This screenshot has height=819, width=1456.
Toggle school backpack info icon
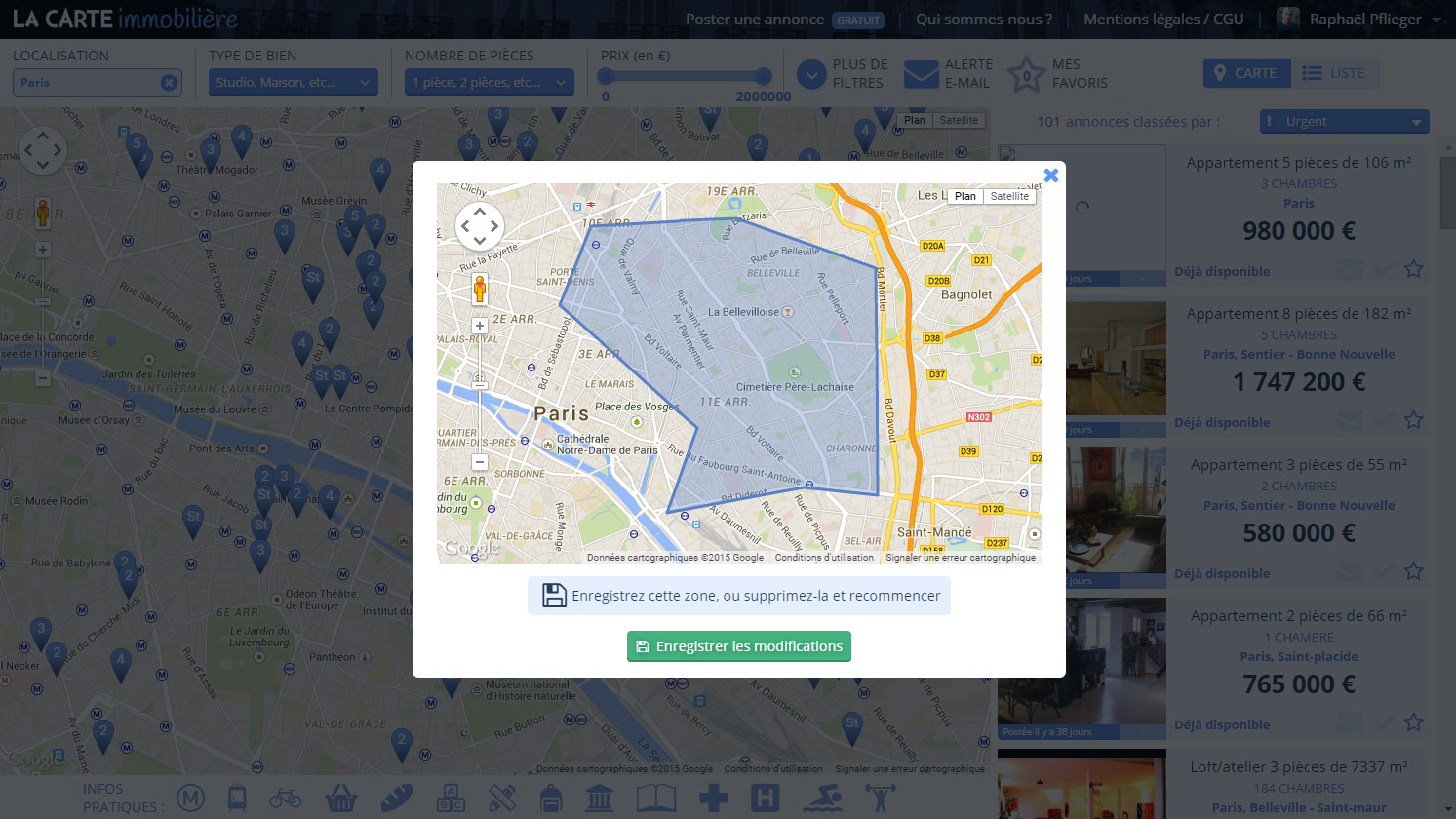coord(551,799)
